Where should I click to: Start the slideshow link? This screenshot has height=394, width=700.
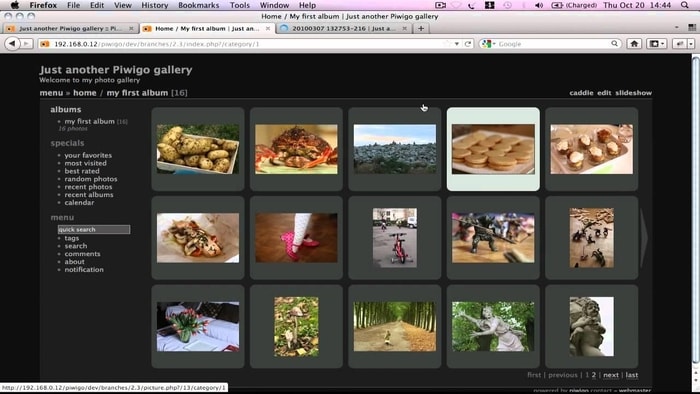[x=633, y=93]
